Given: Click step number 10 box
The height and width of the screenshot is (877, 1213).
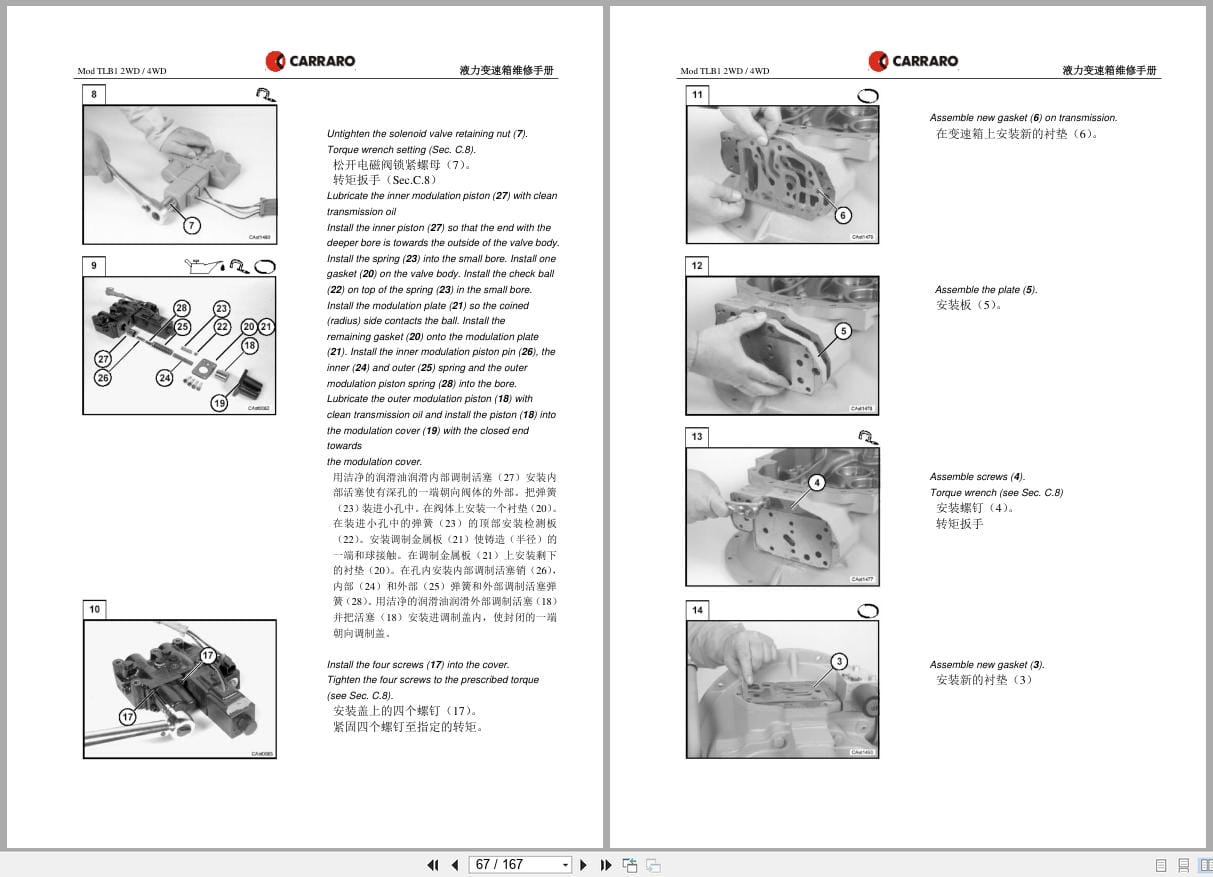Looking at the screenshot, I should tap(94, 609).
